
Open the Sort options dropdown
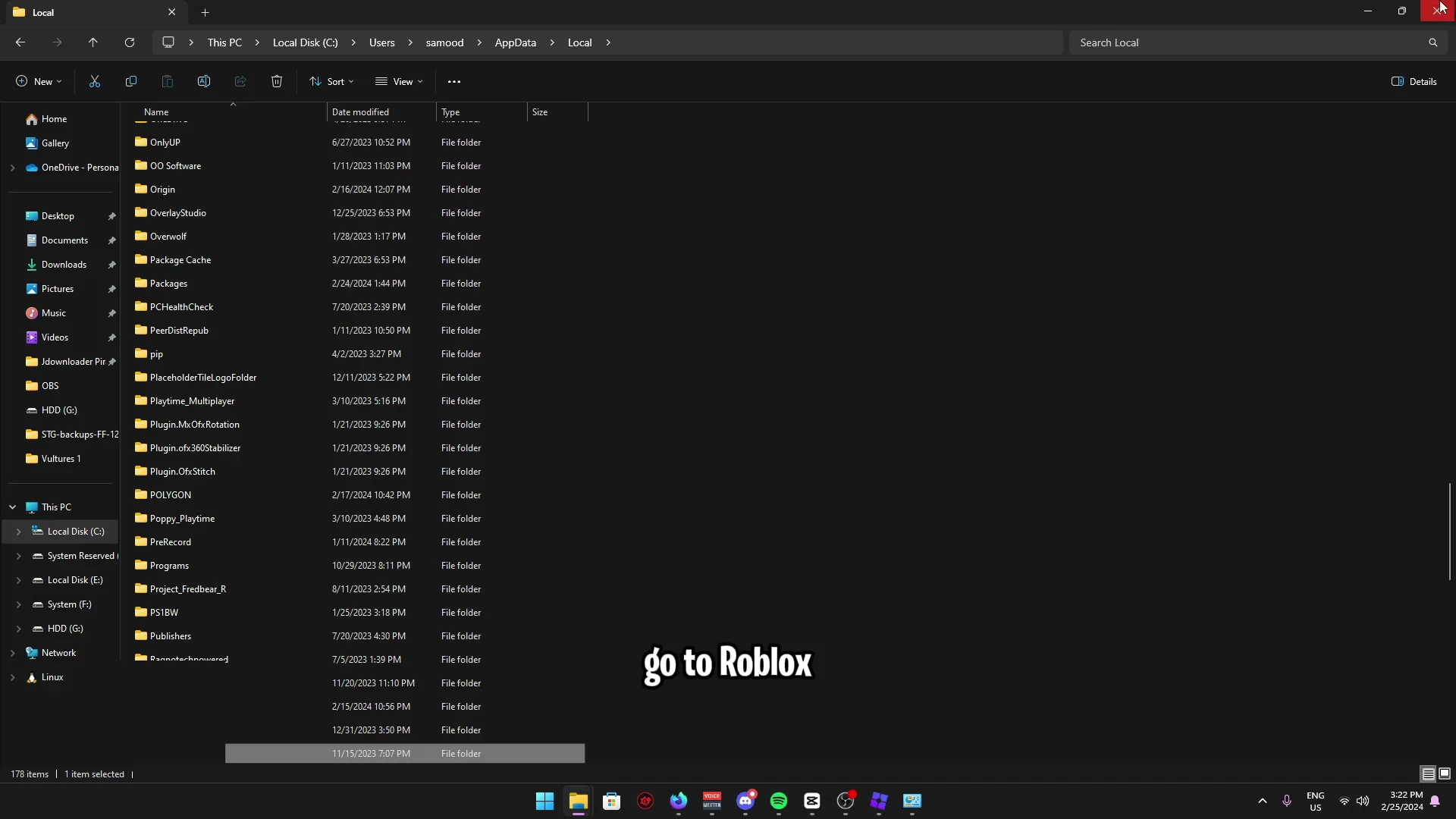tap(331, 81)
